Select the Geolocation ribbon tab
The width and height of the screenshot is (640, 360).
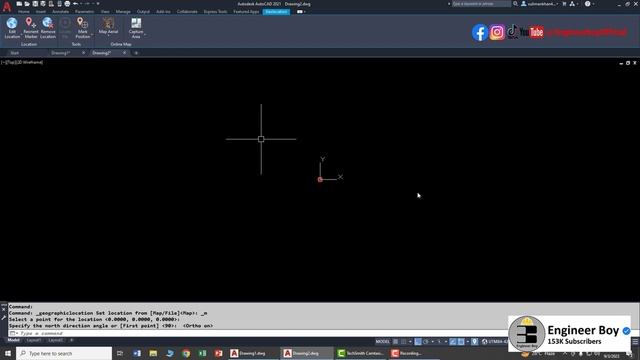point(276,12)
